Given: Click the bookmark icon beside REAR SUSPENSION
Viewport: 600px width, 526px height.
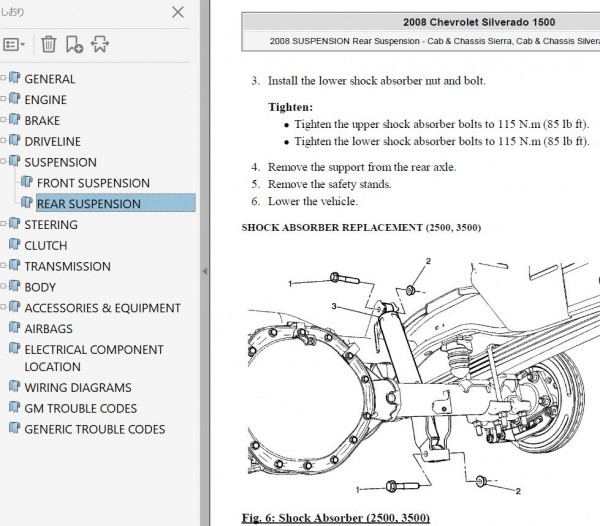Looking at the screenshot, I should point(27,202).
